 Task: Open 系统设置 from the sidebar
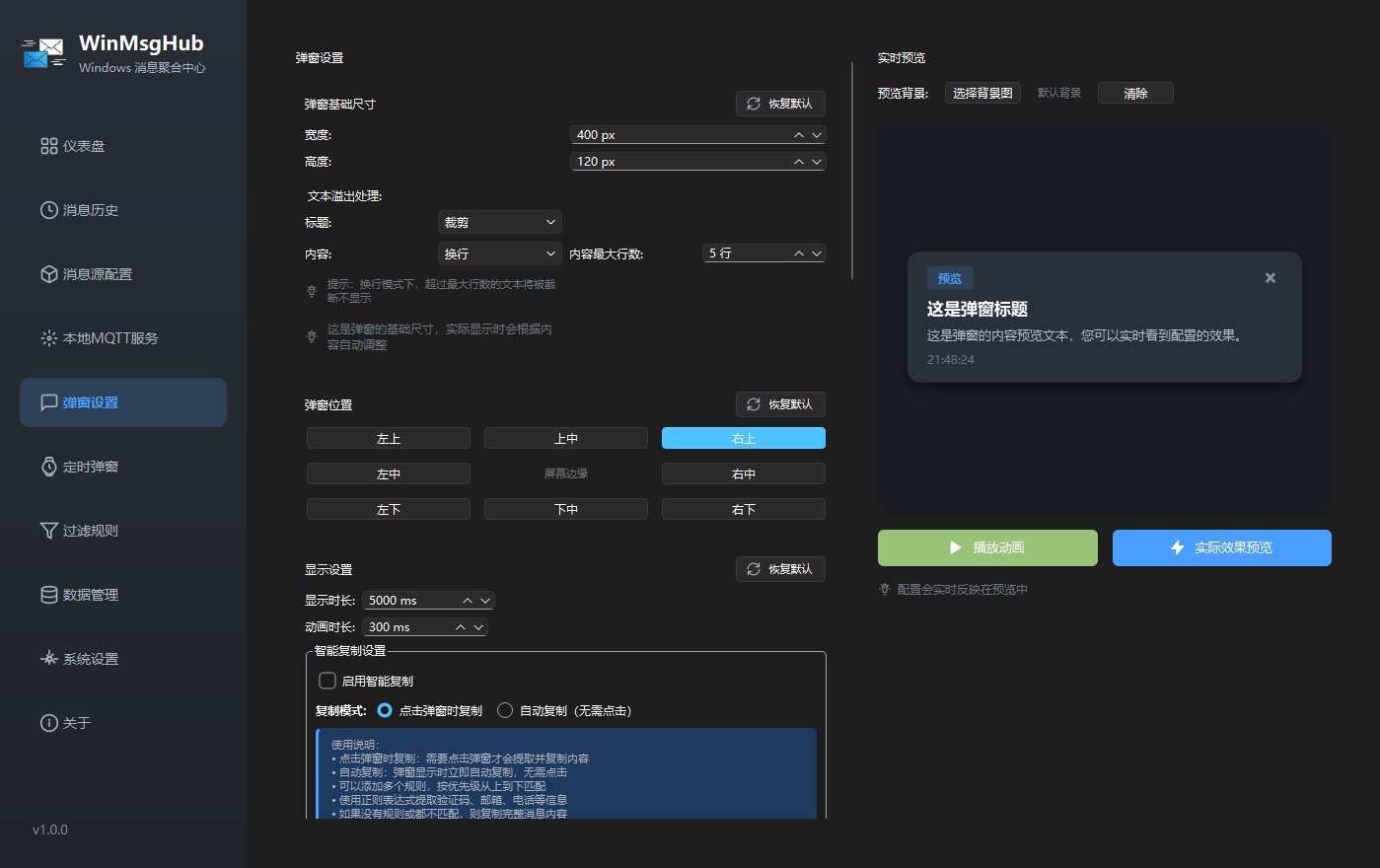click(x=122, y=658)
